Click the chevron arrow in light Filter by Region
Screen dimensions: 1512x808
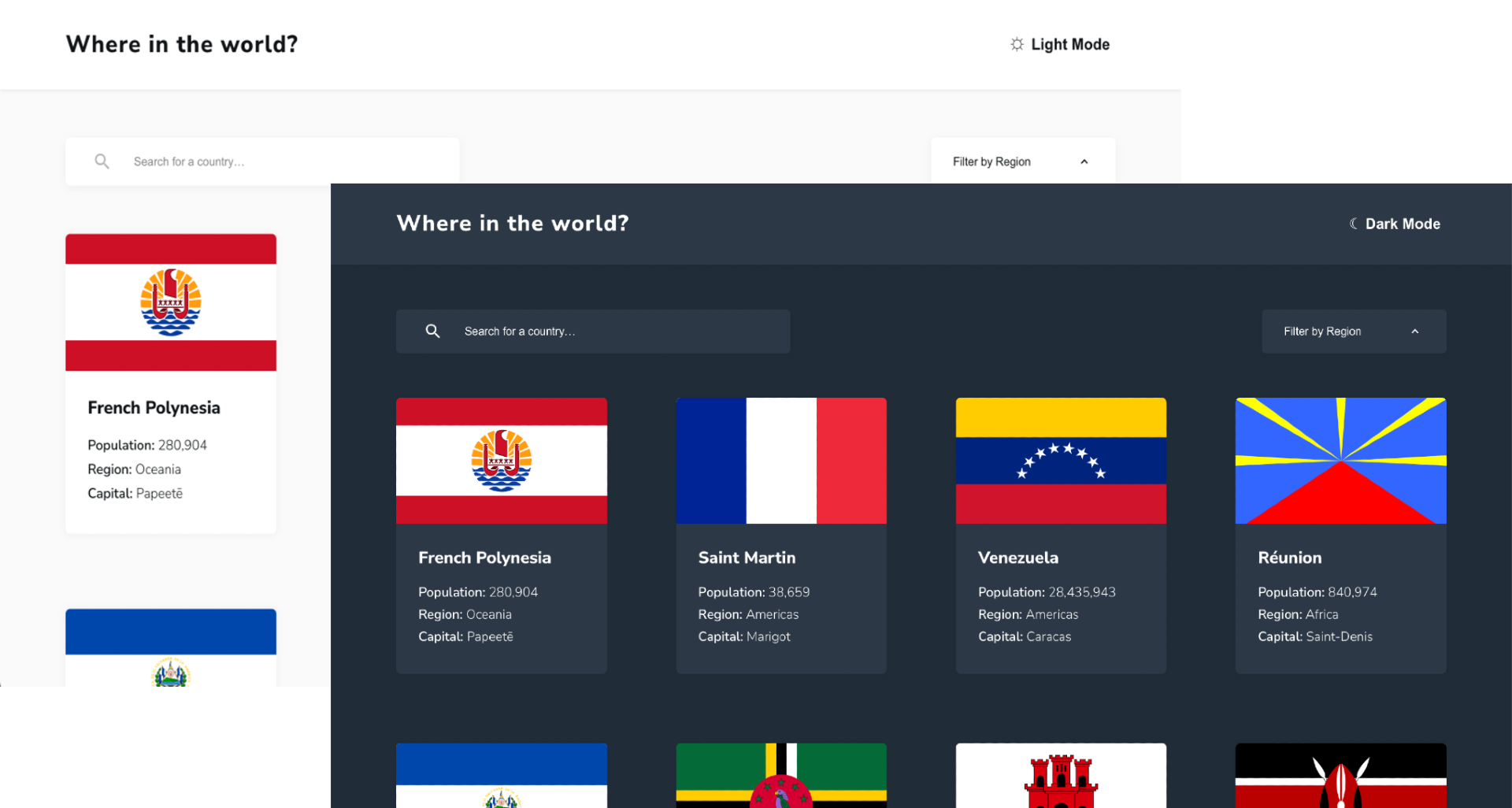[x=1084, y=161]
